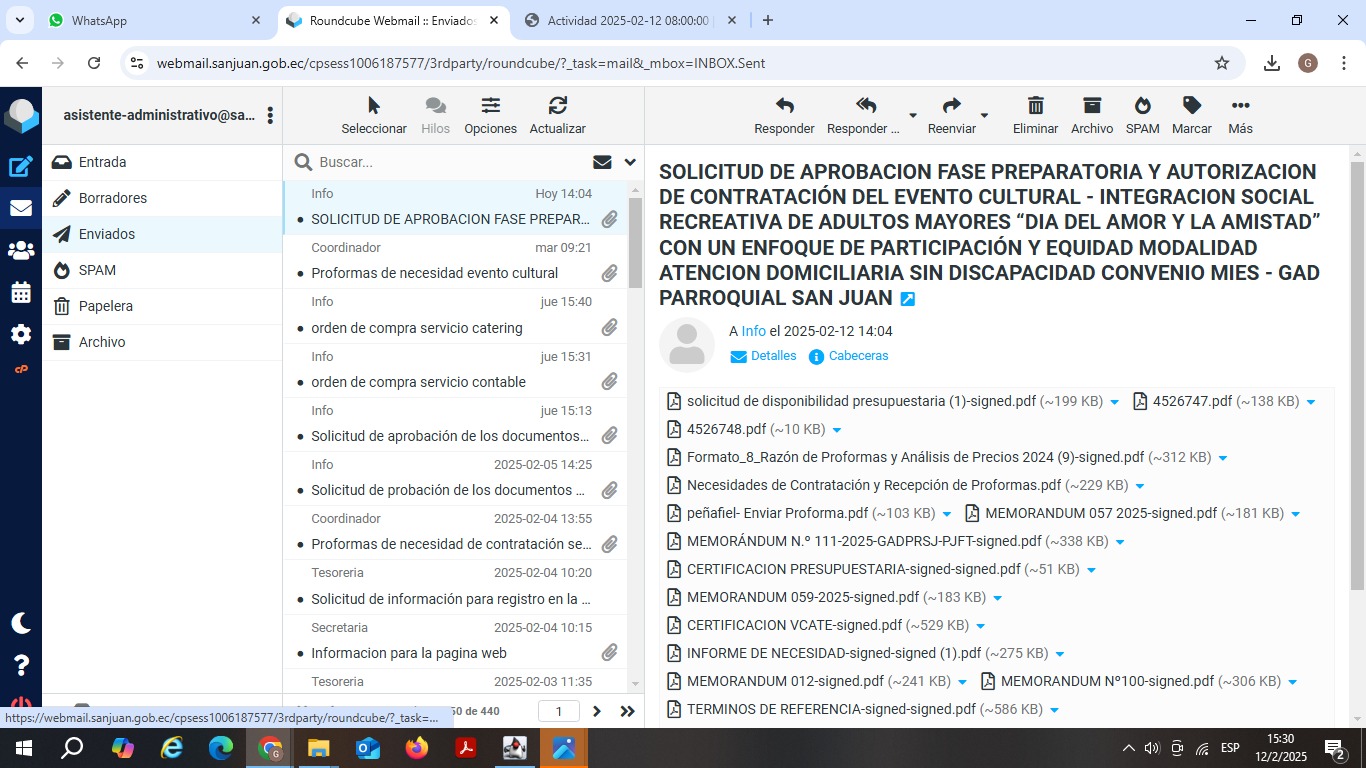Toggle dark mode moon icon

click(x=21, y=623)
